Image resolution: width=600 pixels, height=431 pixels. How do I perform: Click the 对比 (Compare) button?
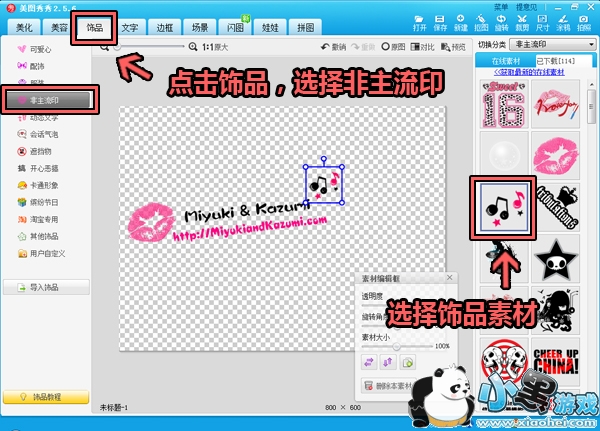pos(423,47)
